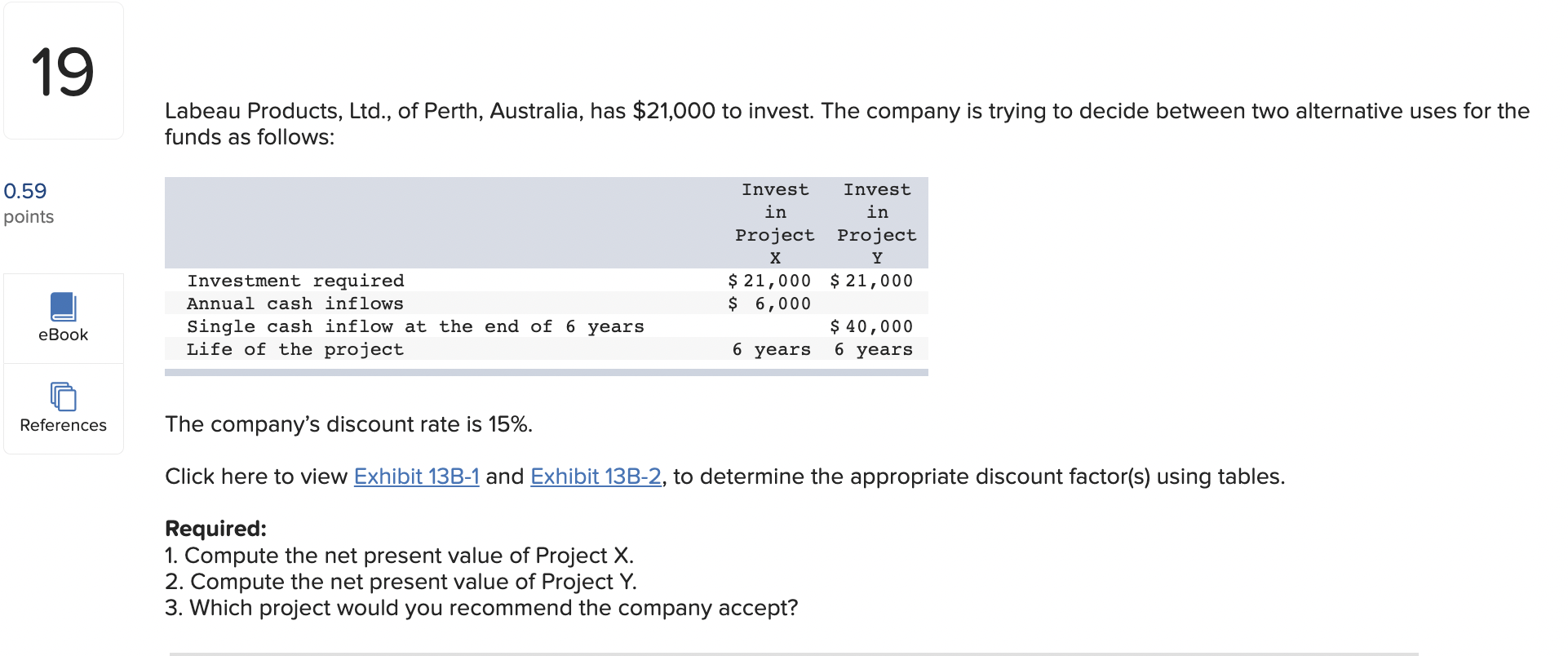Viewport: 1568px width, 656px height.
Task: Click the References panel in the sidebar
Action: (x=64, y=408)
